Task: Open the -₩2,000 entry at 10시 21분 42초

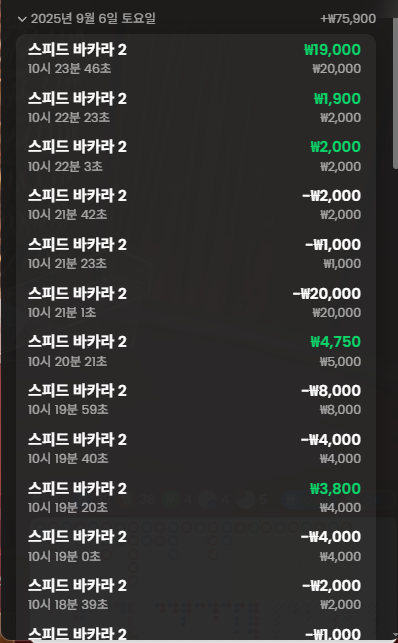Action: click(196, 204)
